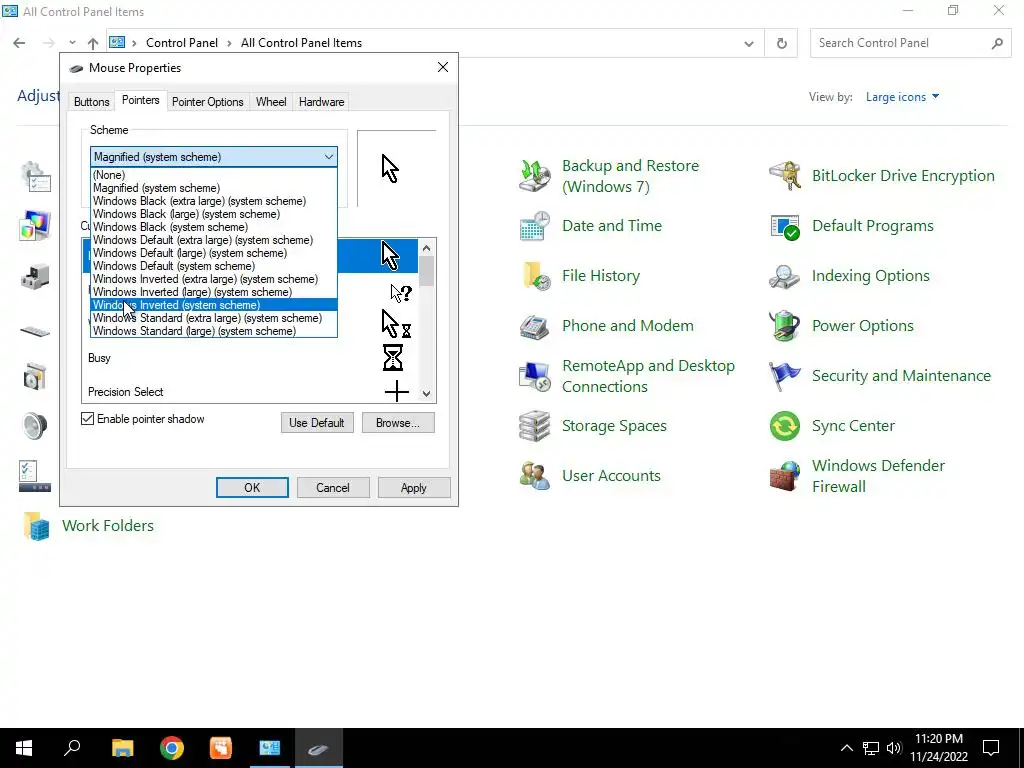1024x768 pixels.
Task: Choose (None) from the scheme list
Action: pyautogui.click(x=214, y=175)
